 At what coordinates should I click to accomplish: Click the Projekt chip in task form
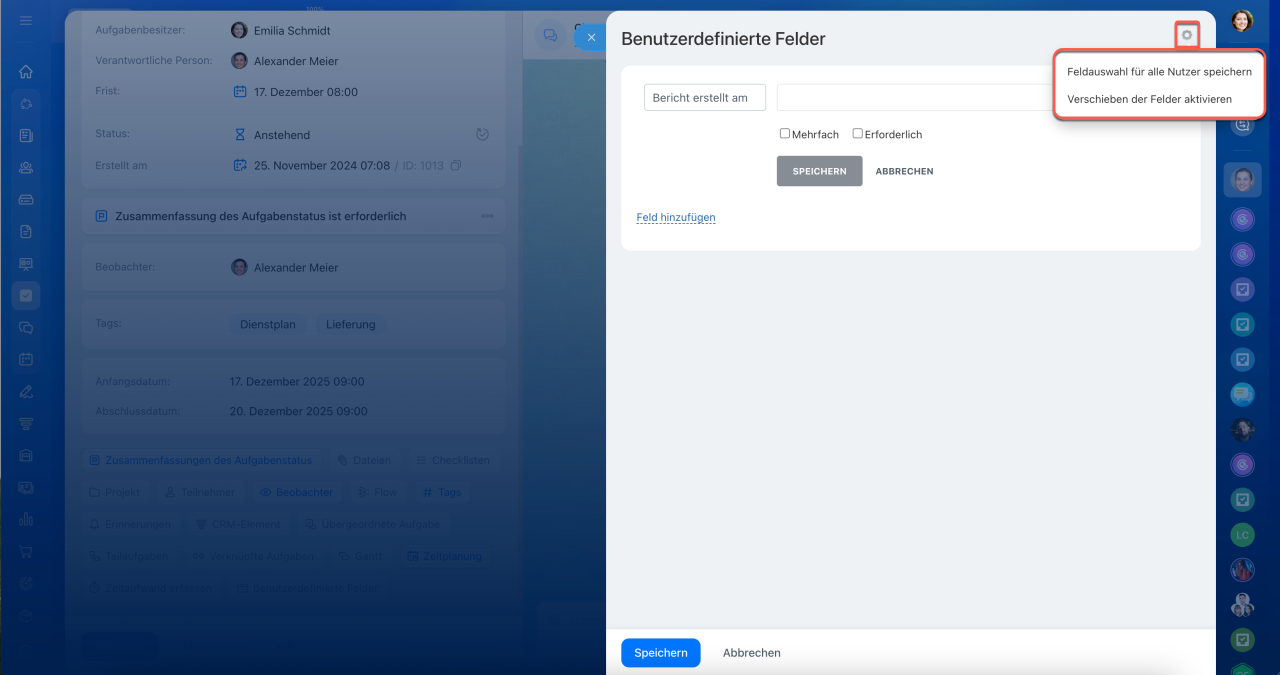coord(115,492)
